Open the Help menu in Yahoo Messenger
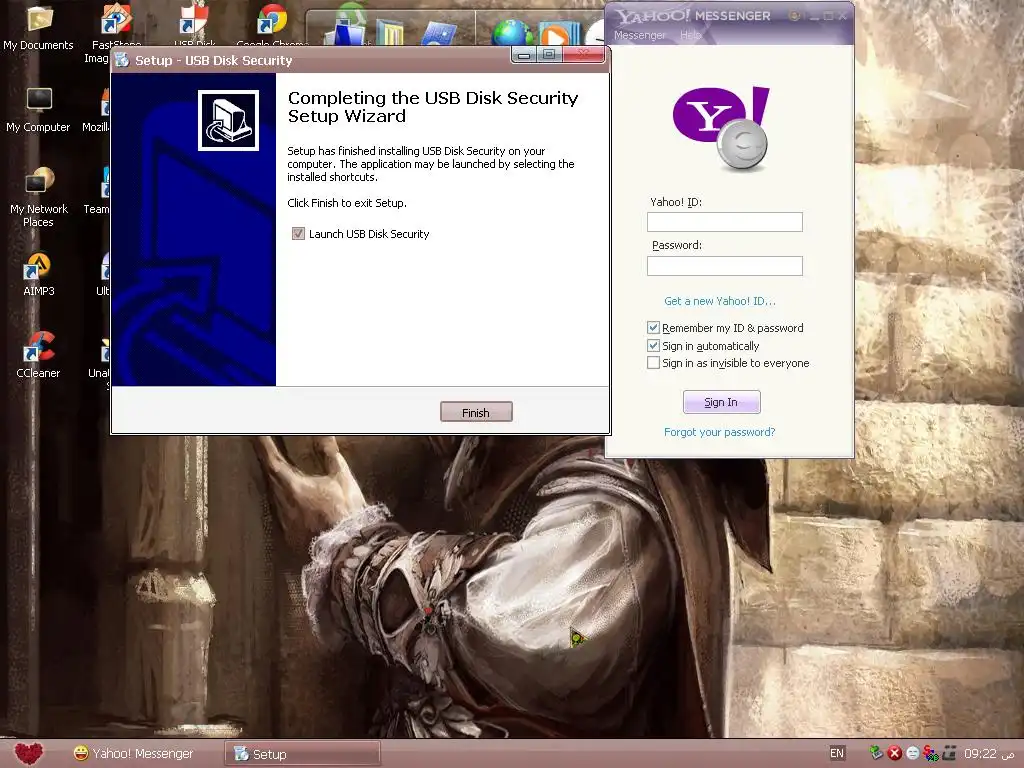The width and height of the screenshot is (1024, 768). (690, 35)
